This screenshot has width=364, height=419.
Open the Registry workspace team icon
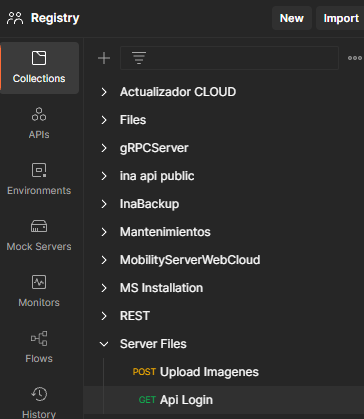15,18
